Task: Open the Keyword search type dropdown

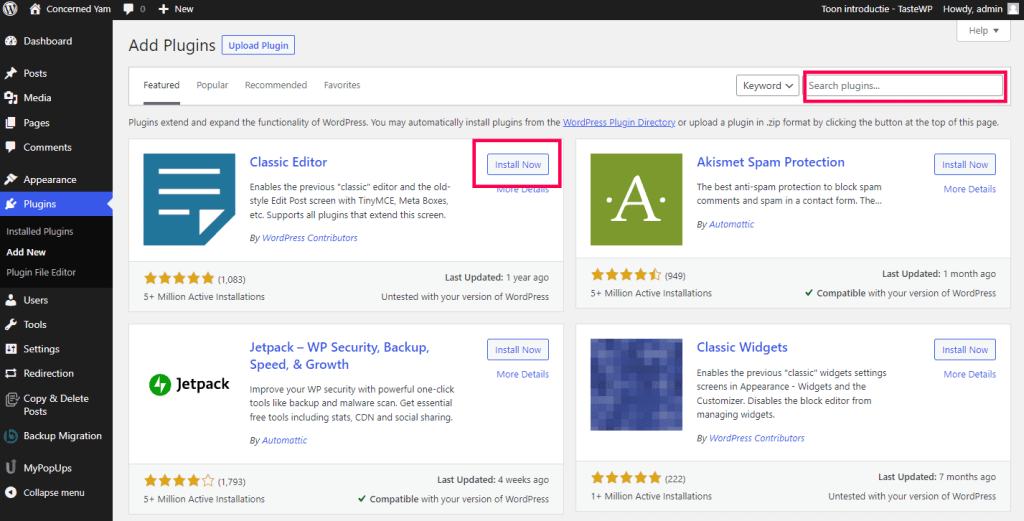Action: [x=767, y=86]
